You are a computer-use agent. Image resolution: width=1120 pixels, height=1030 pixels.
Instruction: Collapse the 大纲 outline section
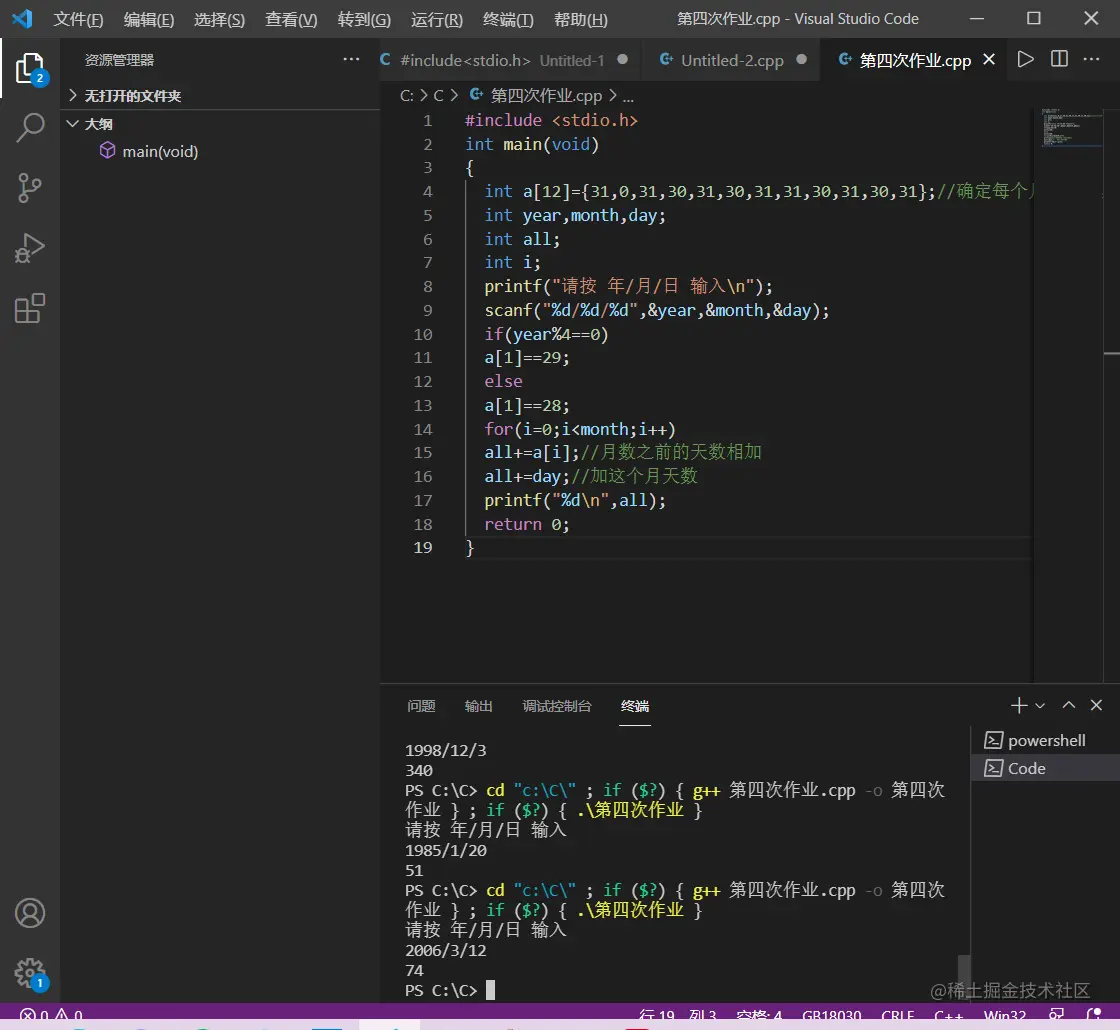point(98,124)
